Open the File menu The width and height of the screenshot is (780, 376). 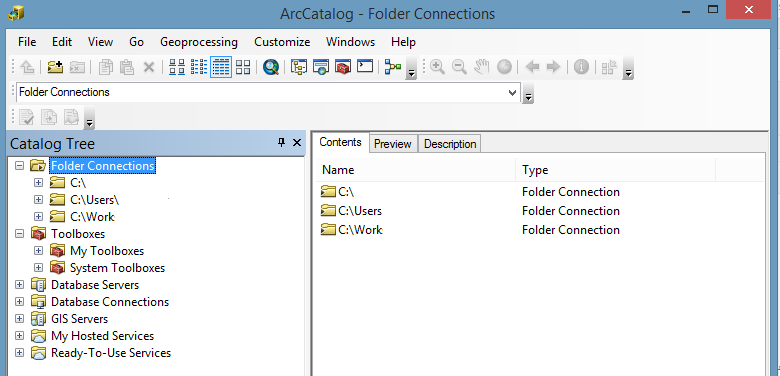[27, 42]
